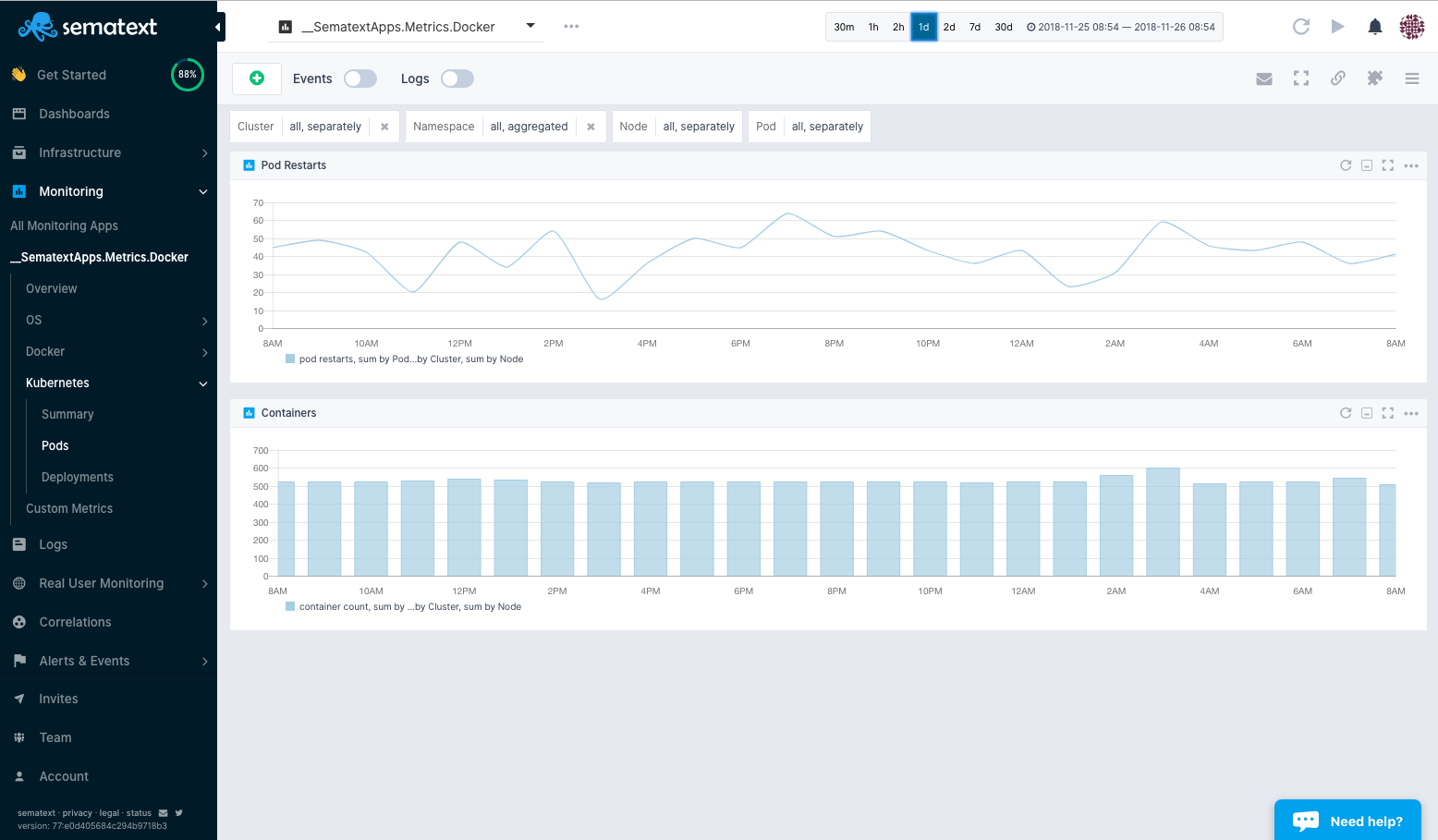Image resolution: width=1438 pixels, height=840 pixels.
Task: Click the Sematext octopus logo
Action: click(88, 27)
